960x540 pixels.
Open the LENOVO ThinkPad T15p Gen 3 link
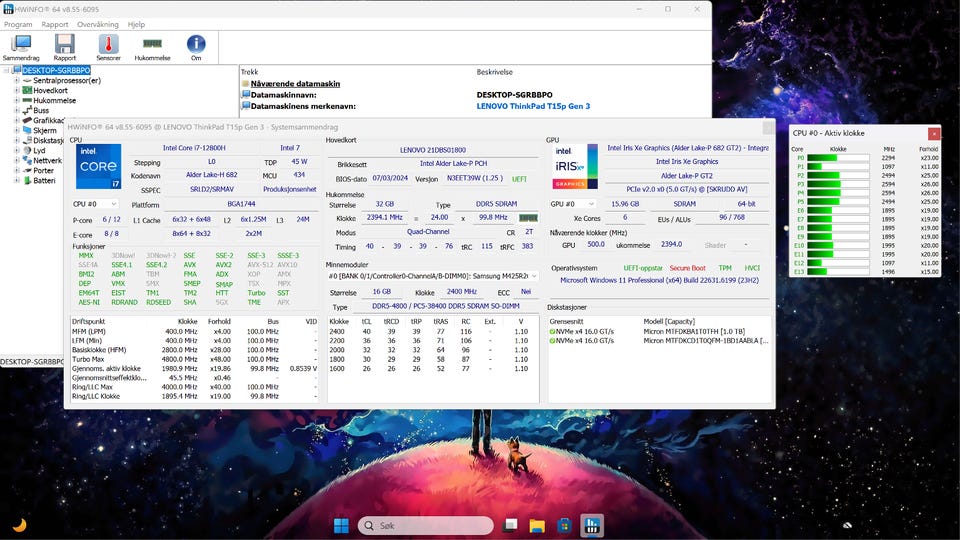tap(533, 106)
